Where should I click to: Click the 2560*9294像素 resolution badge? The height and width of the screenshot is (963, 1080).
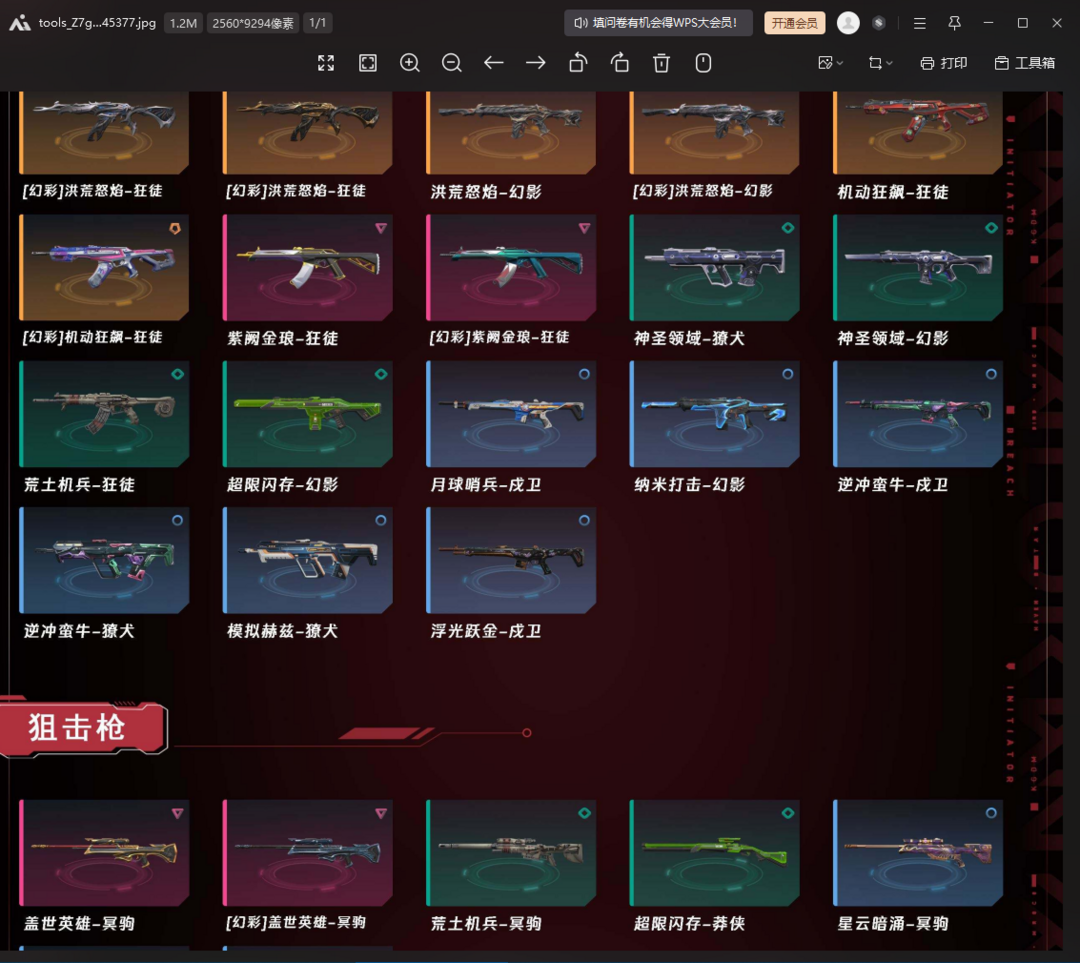click(253, 23)
